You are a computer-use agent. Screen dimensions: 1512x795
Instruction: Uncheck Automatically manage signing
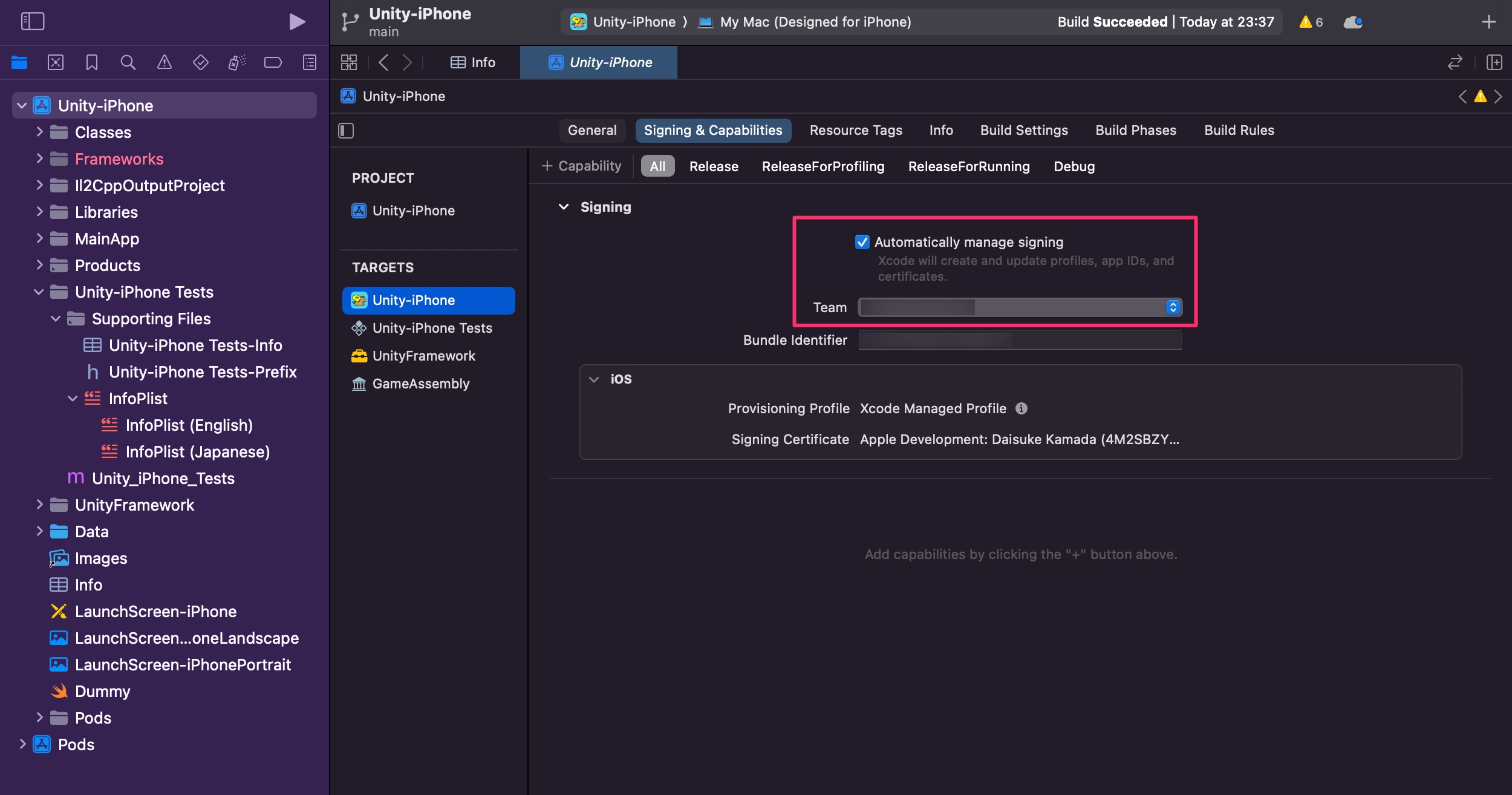point(862,242)
